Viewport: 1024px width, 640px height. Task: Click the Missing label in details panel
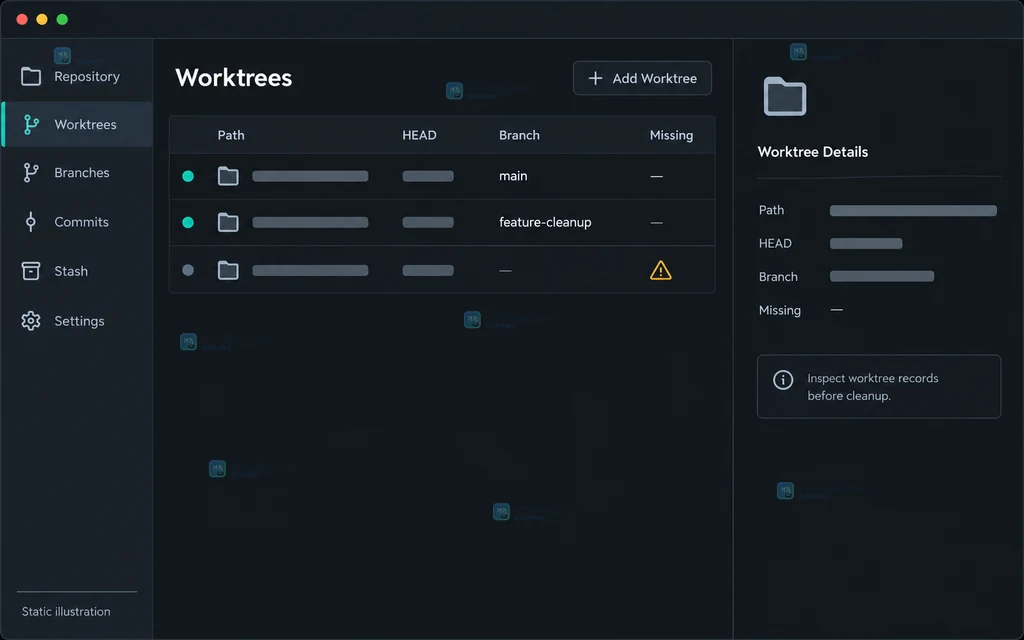(x=780, y=310)
